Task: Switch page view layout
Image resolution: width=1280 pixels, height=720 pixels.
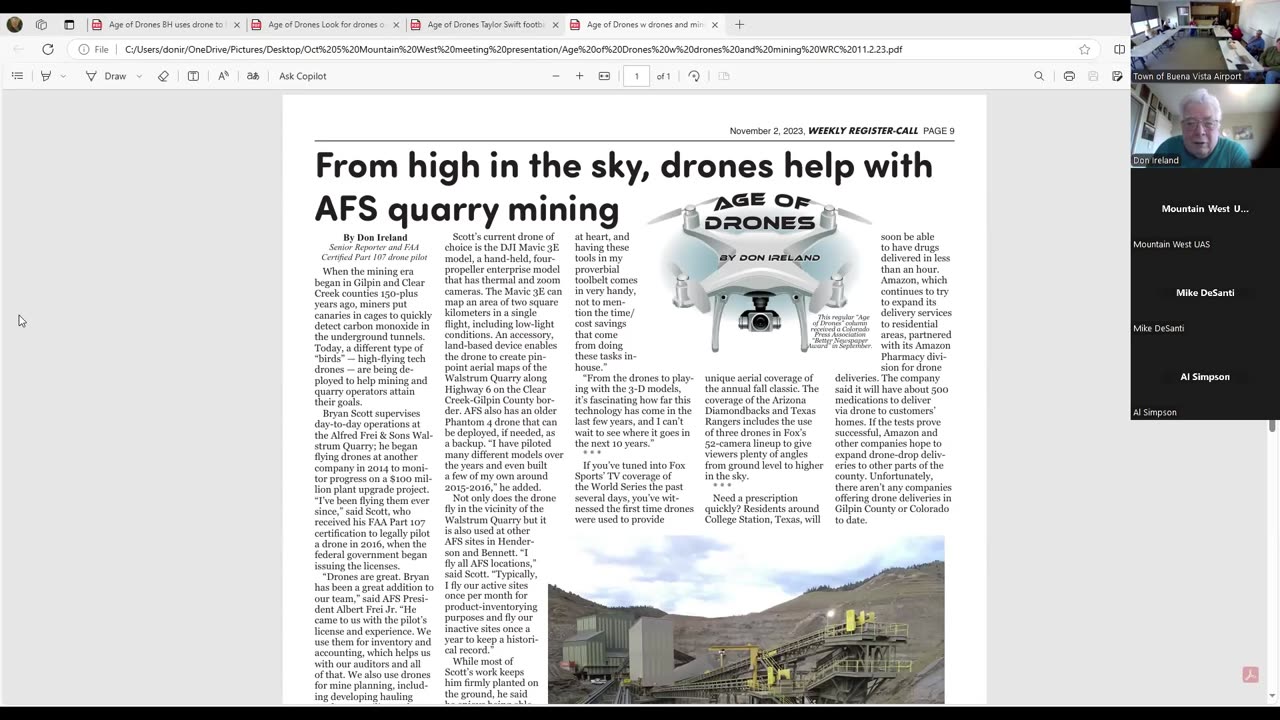Action: [724, 76]
